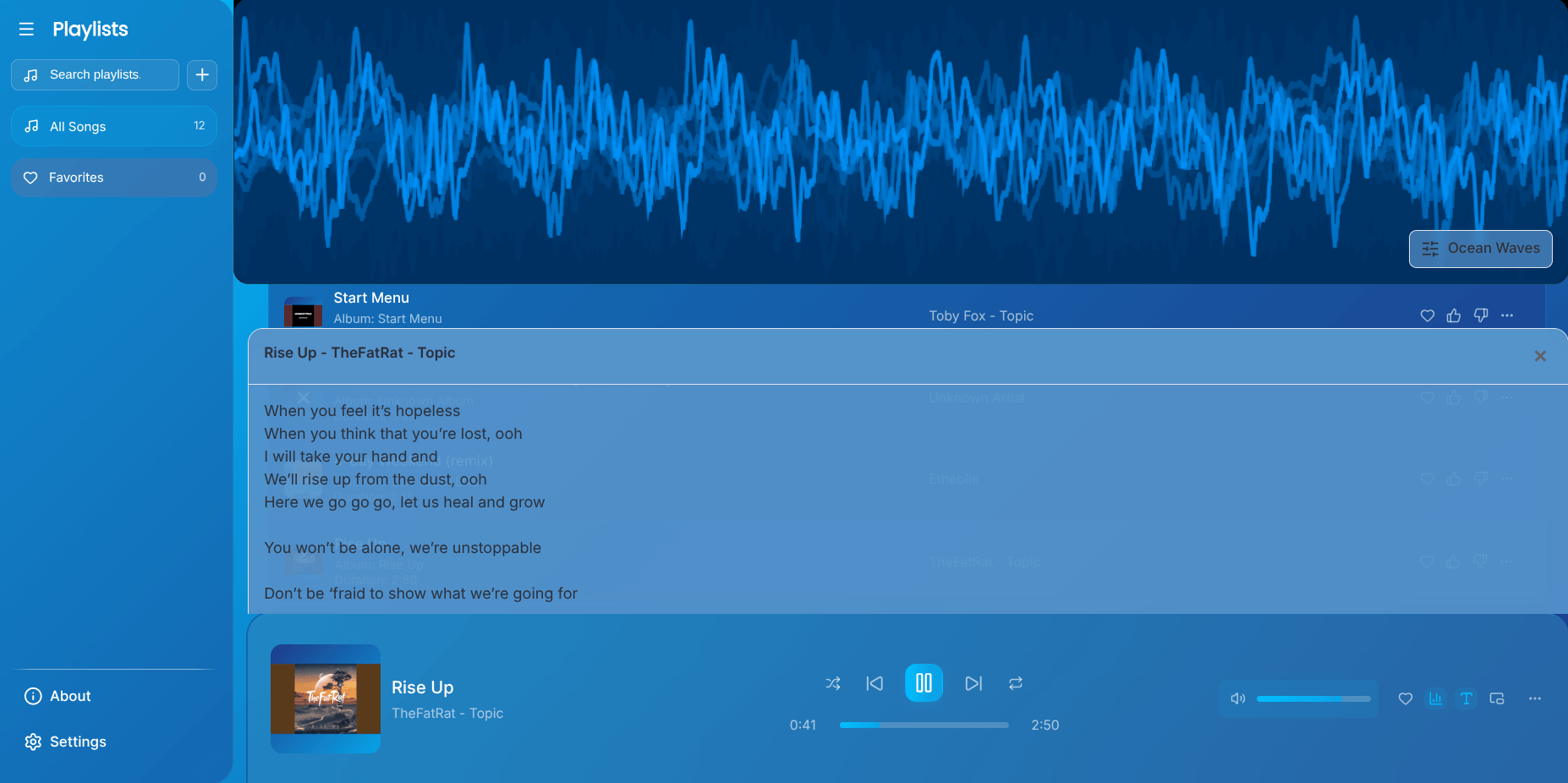
Task: Open the Ocean Waves visualizer preset selector
Action: point(1480,249)
